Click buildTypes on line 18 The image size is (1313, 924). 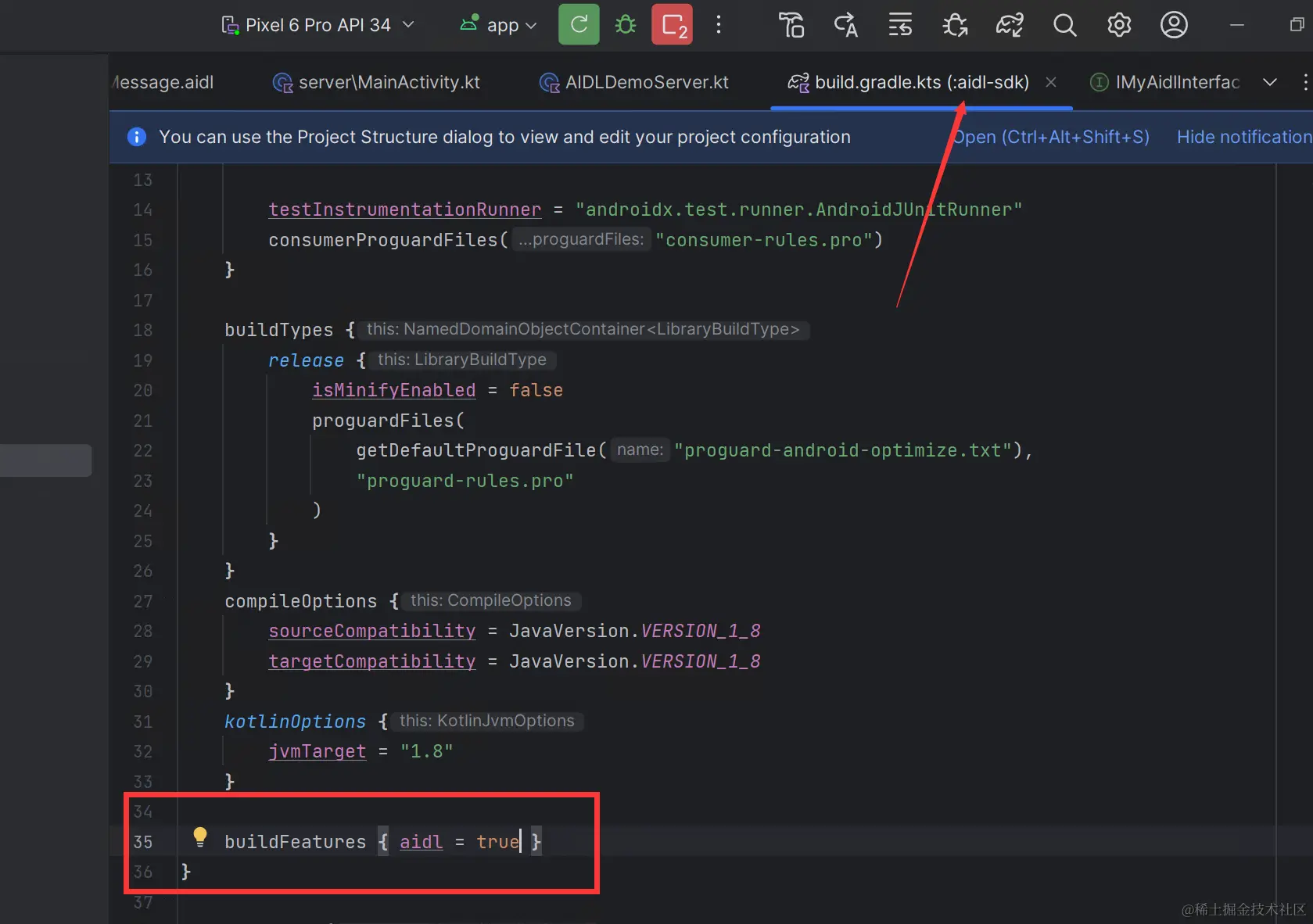[278, 330]
